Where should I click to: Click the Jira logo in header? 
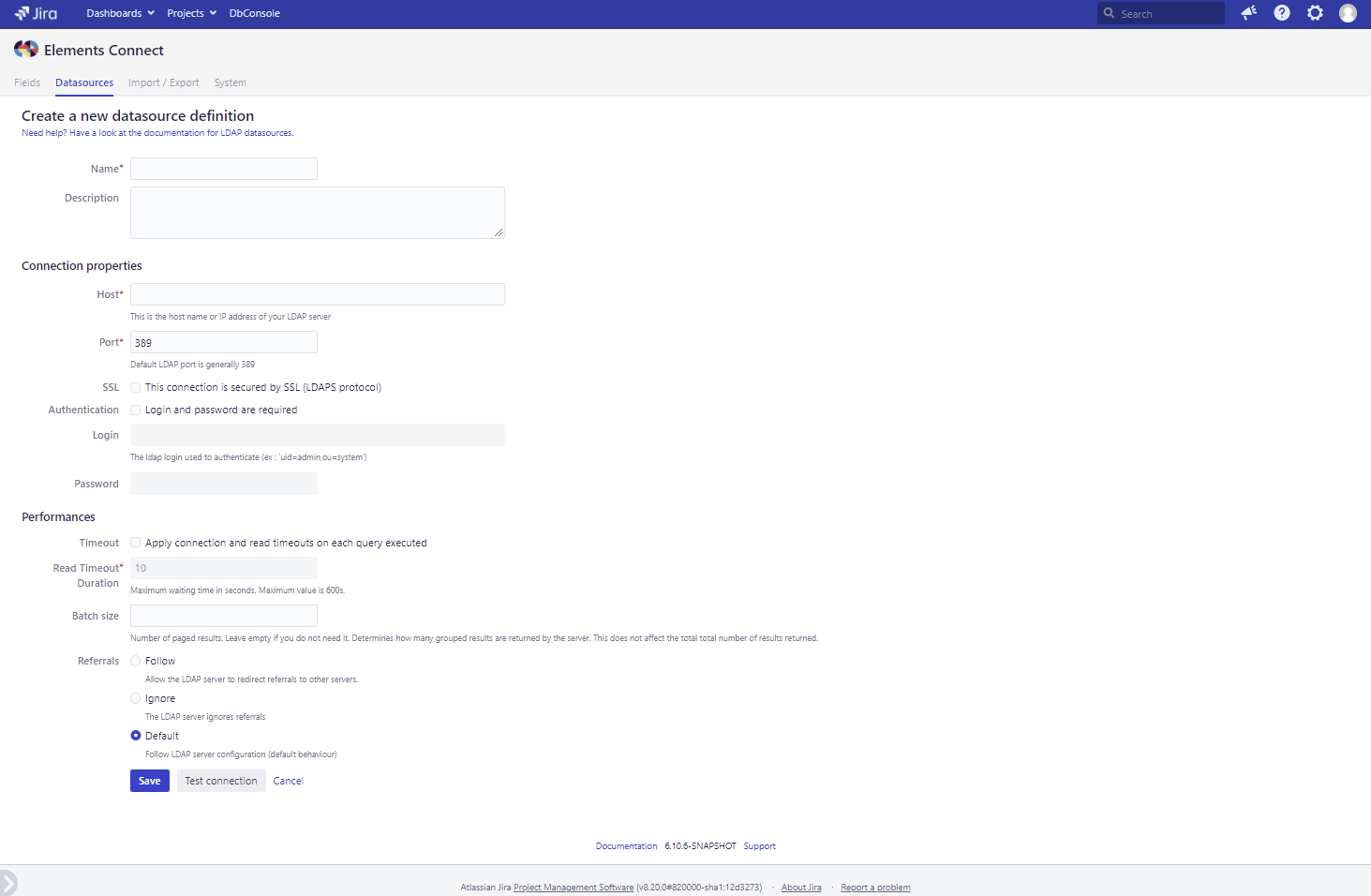(x=36, y=13)
